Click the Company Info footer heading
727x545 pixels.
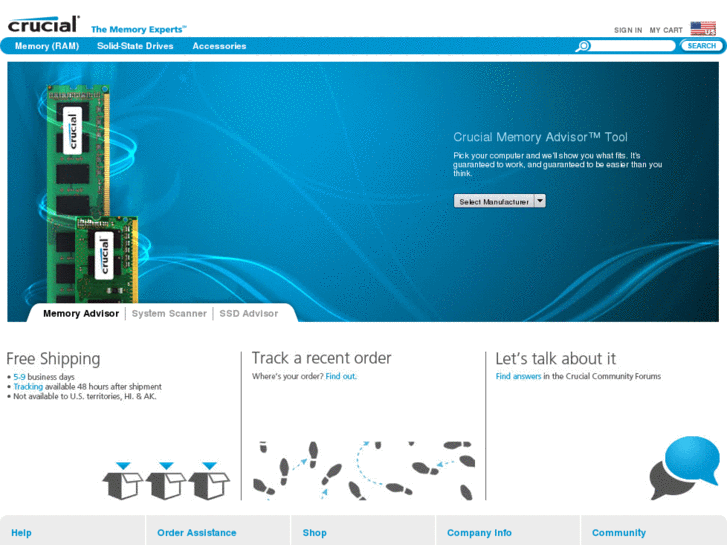pyautogui.click(x=479, y=532)
